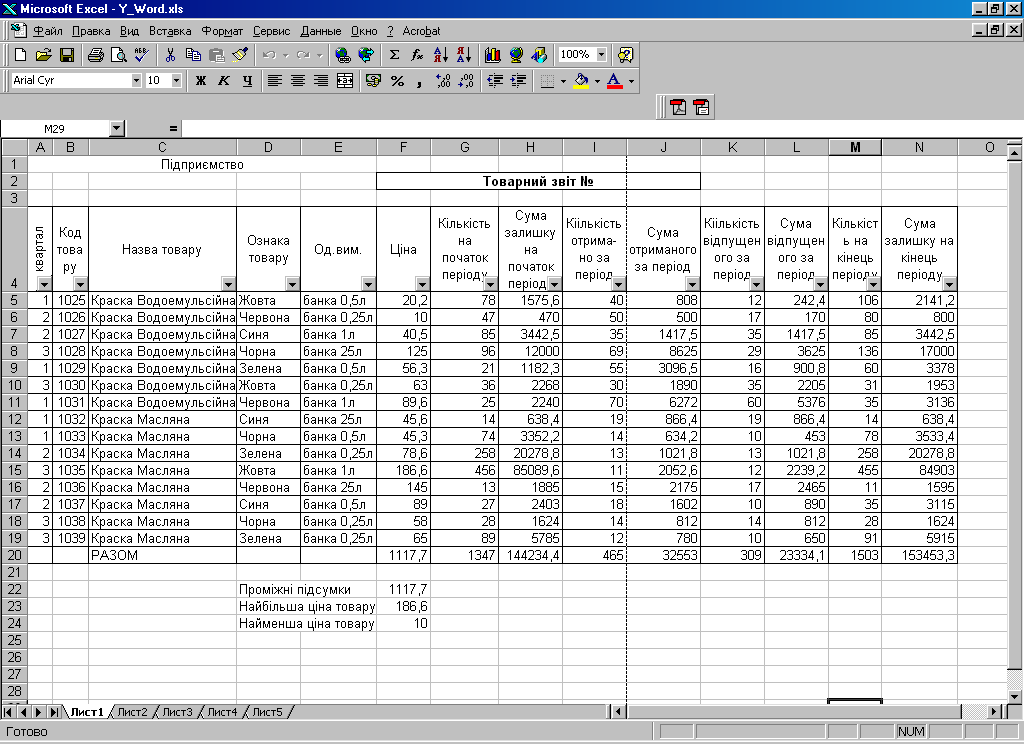This screenshot has height=744, width=1024.
Task: Open the Вставка menu
Action: [x=170, y=31]
